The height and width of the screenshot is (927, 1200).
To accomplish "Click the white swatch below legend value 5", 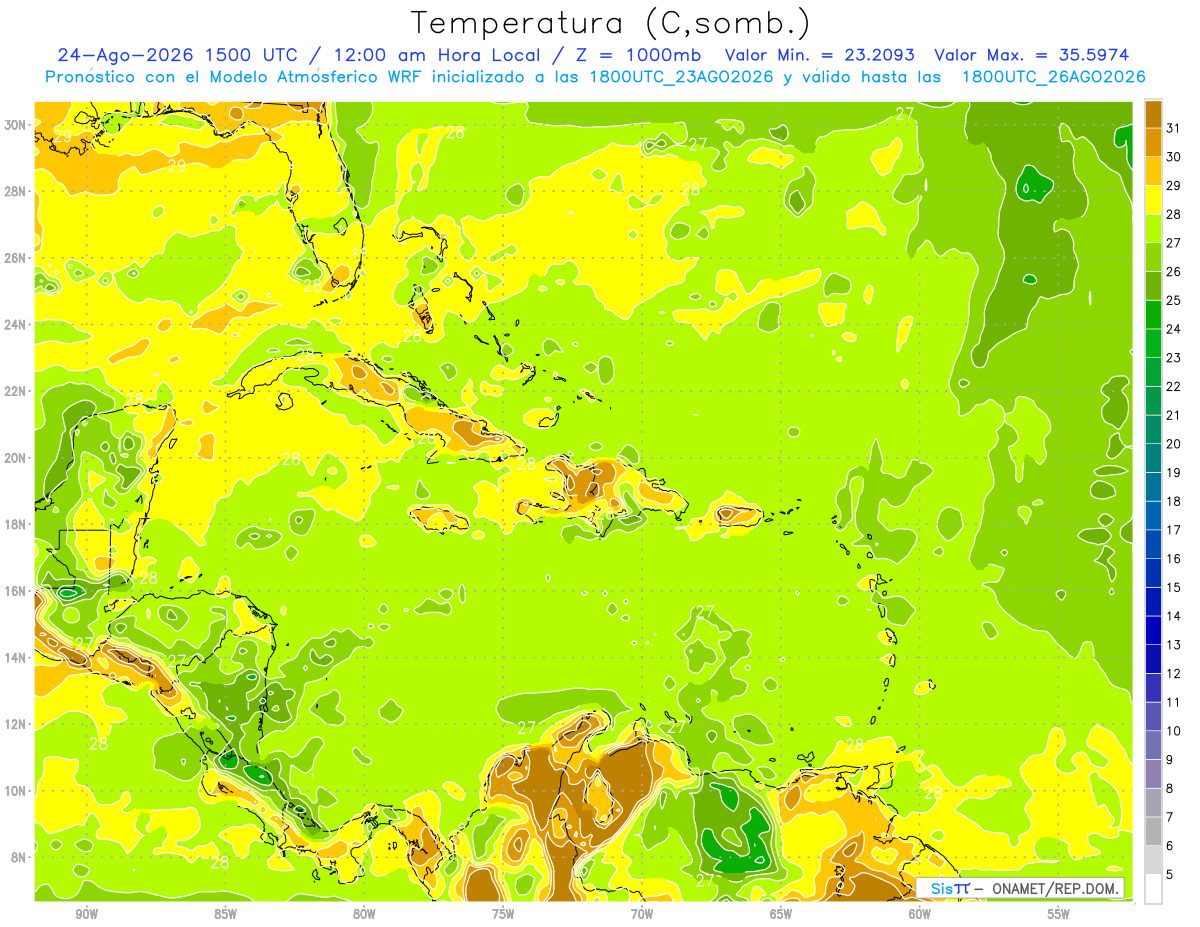I will [x=1153, y=889].
